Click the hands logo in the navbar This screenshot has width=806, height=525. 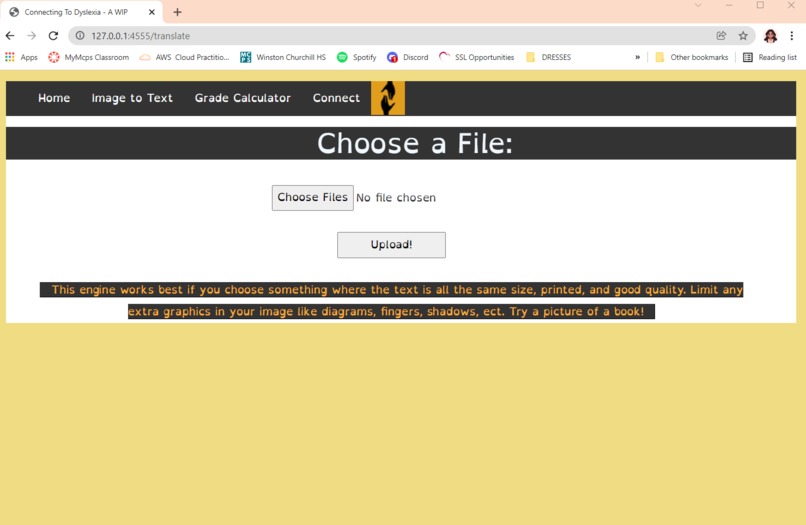pos(388,98)
